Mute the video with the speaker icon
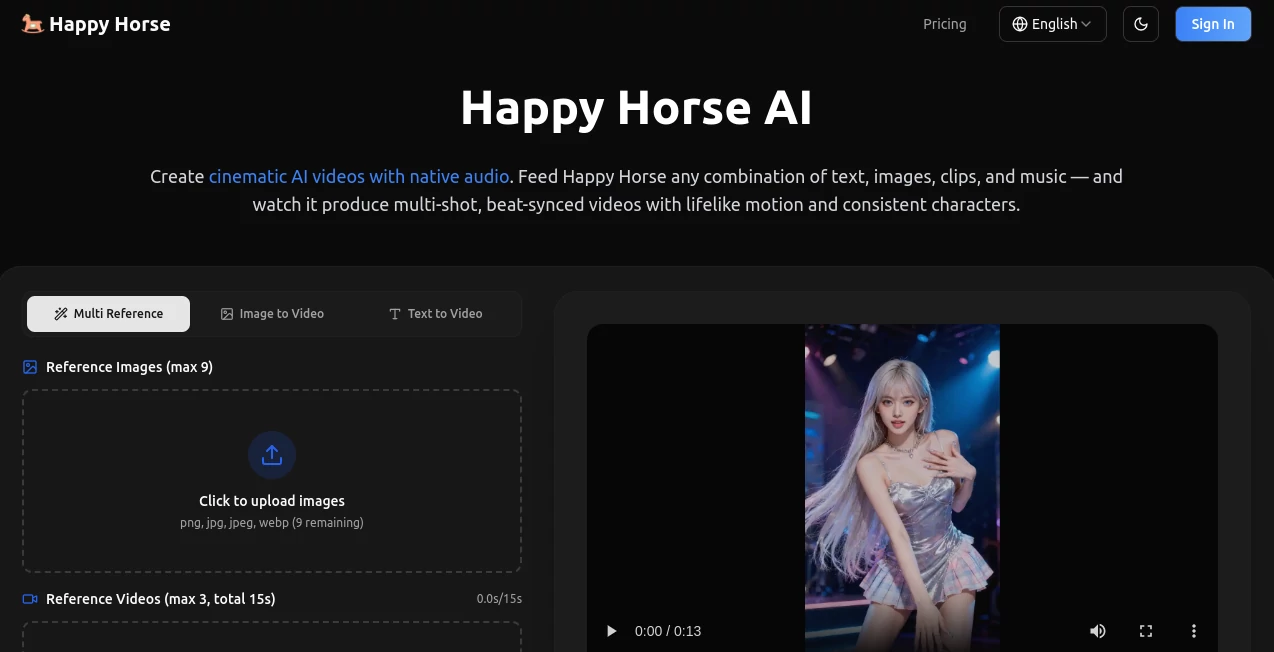This screenshot has height=652, width=1274. coord(1098,631)
